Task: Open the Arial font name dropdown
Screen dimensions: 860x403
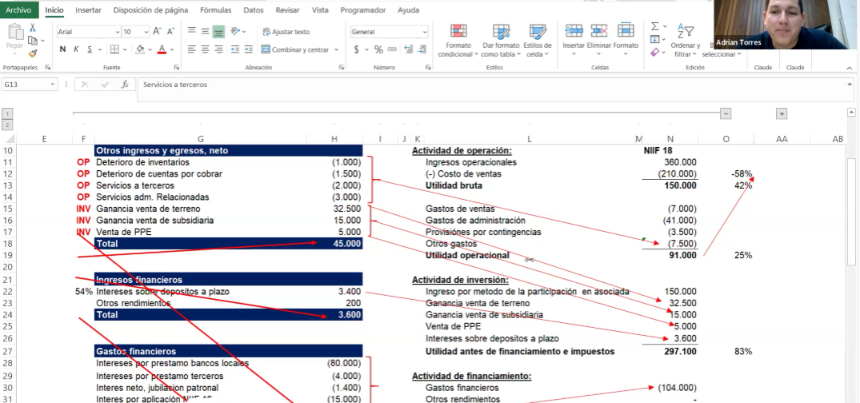Action: [x=117, y=32]
